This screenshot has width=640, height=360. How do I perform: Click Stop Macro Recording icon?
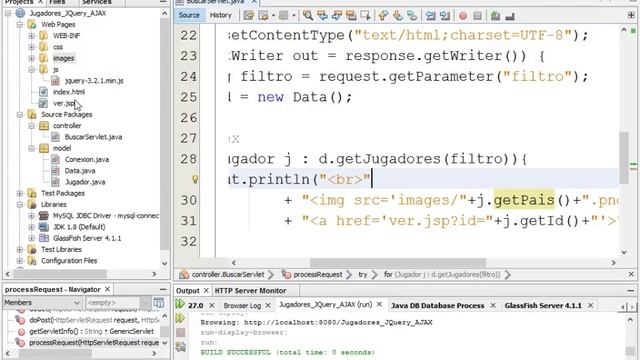click(477, 16)
